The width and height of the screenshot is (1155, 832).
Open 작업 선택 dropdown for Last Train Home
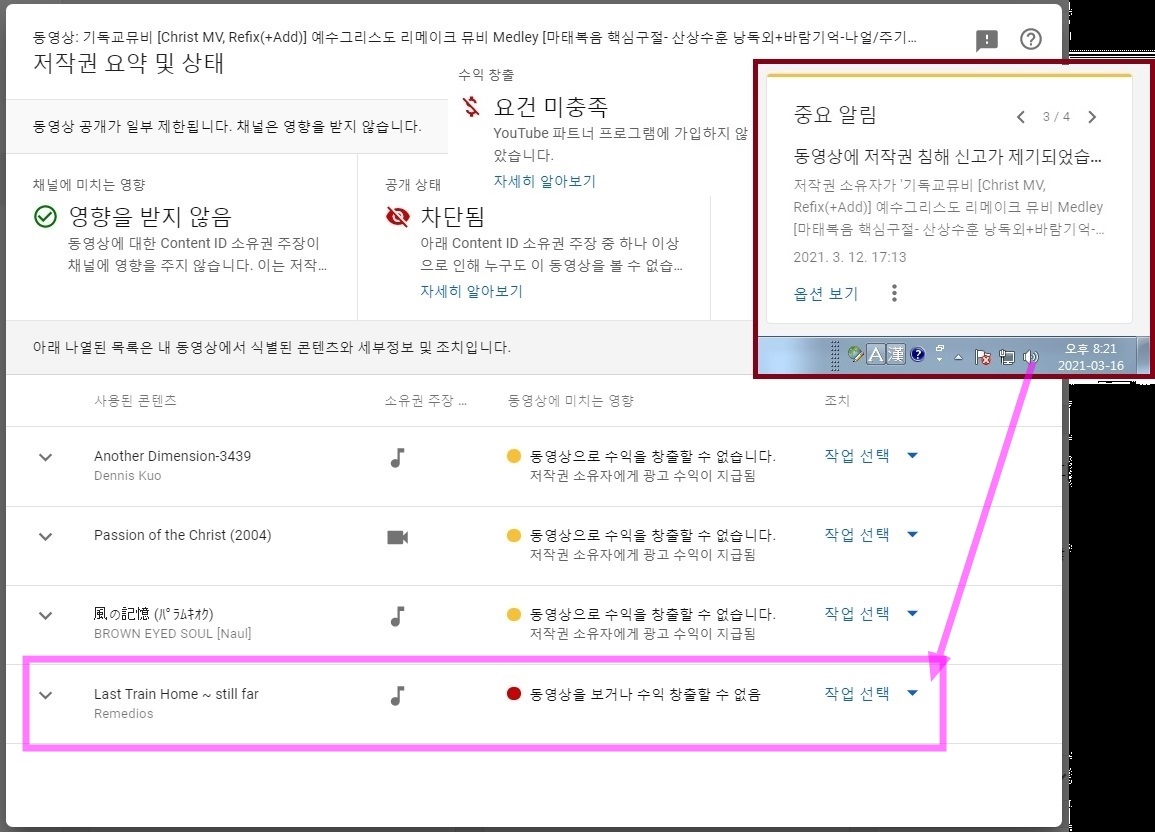click(871, 693)
